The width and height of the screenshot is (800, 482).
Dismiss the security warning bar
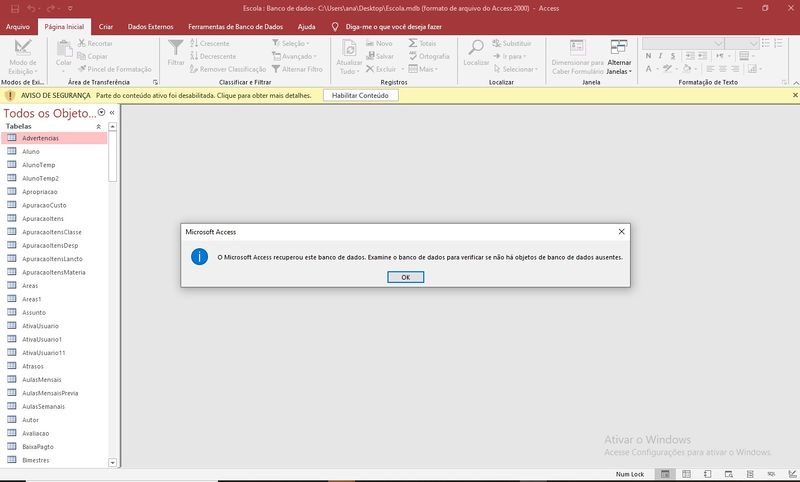point(795,95)
